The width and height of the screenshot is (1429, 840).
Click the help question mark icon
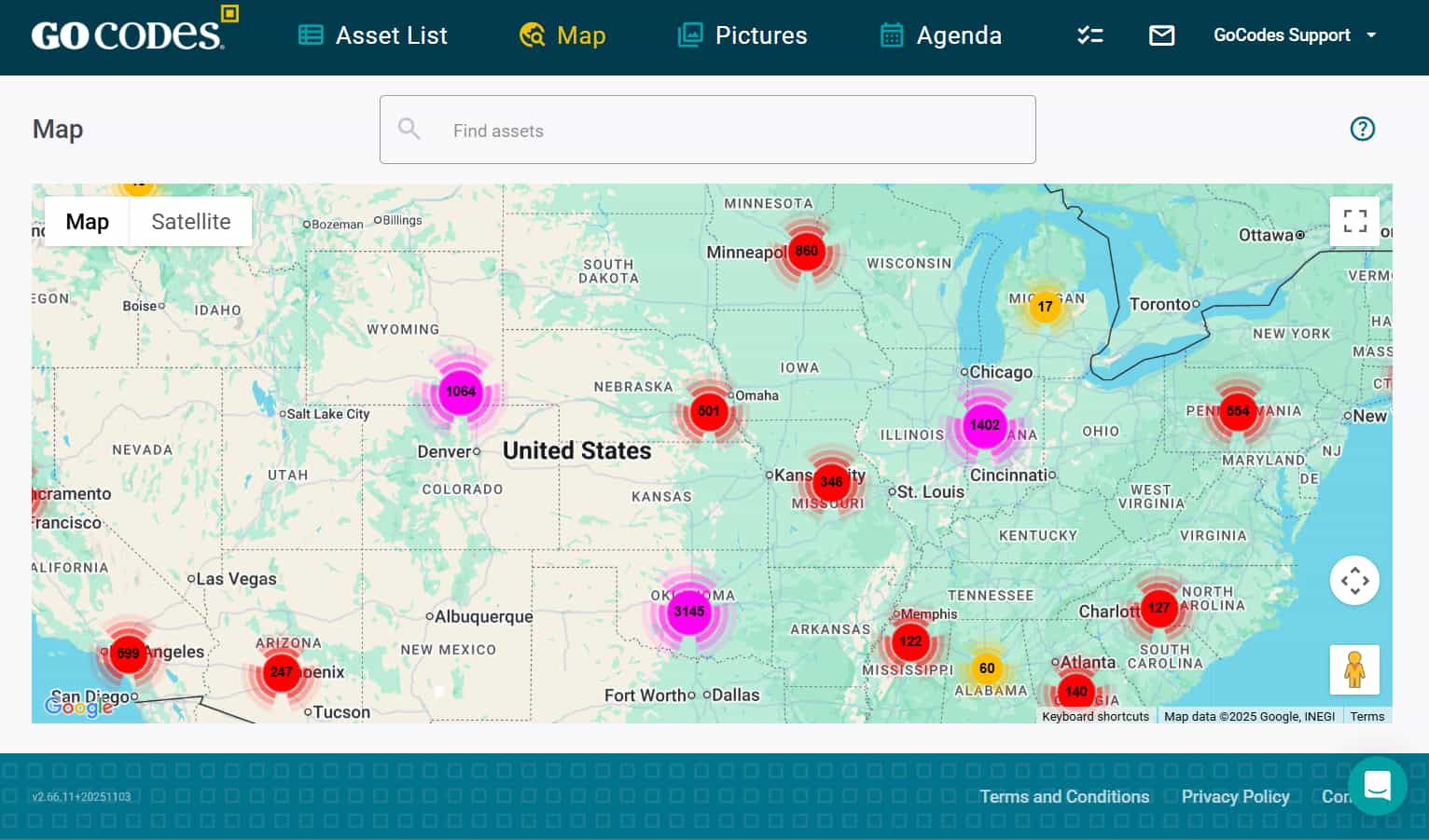(1363, 129)
